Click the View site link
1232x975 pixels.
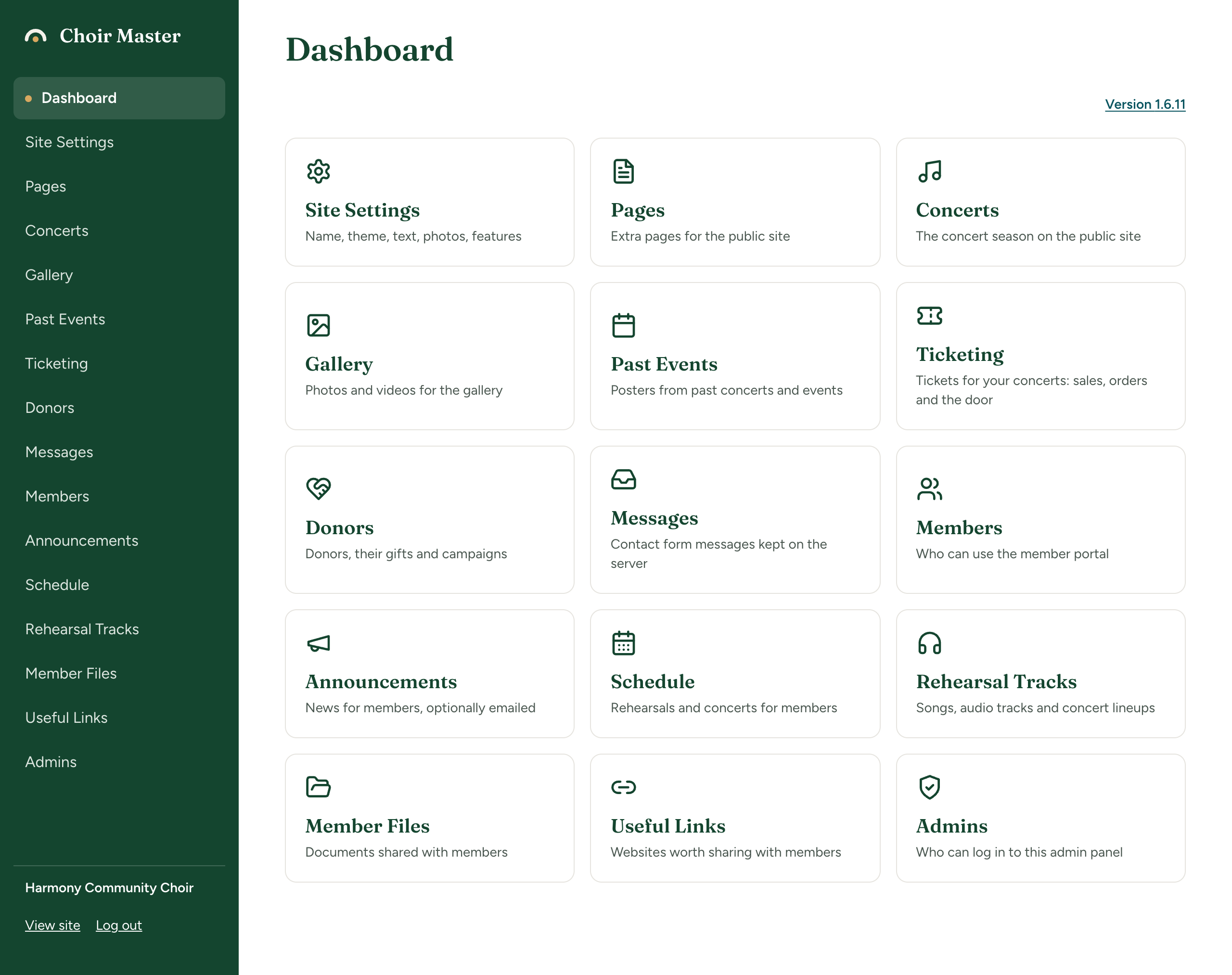click(x=52, y=925)
